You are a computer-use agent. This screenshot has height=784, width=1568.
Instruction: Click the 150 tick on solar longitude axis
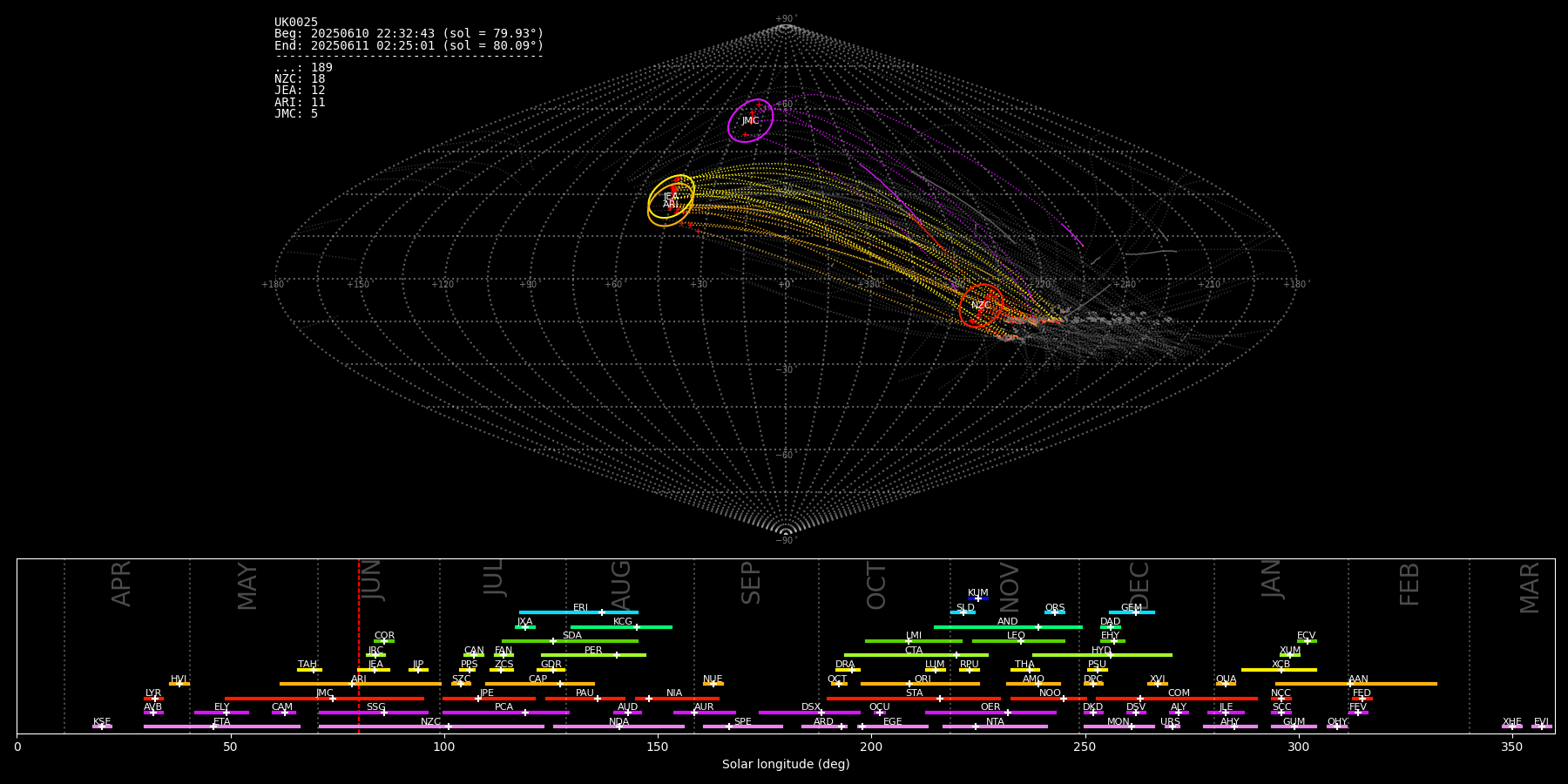[658, 747]
